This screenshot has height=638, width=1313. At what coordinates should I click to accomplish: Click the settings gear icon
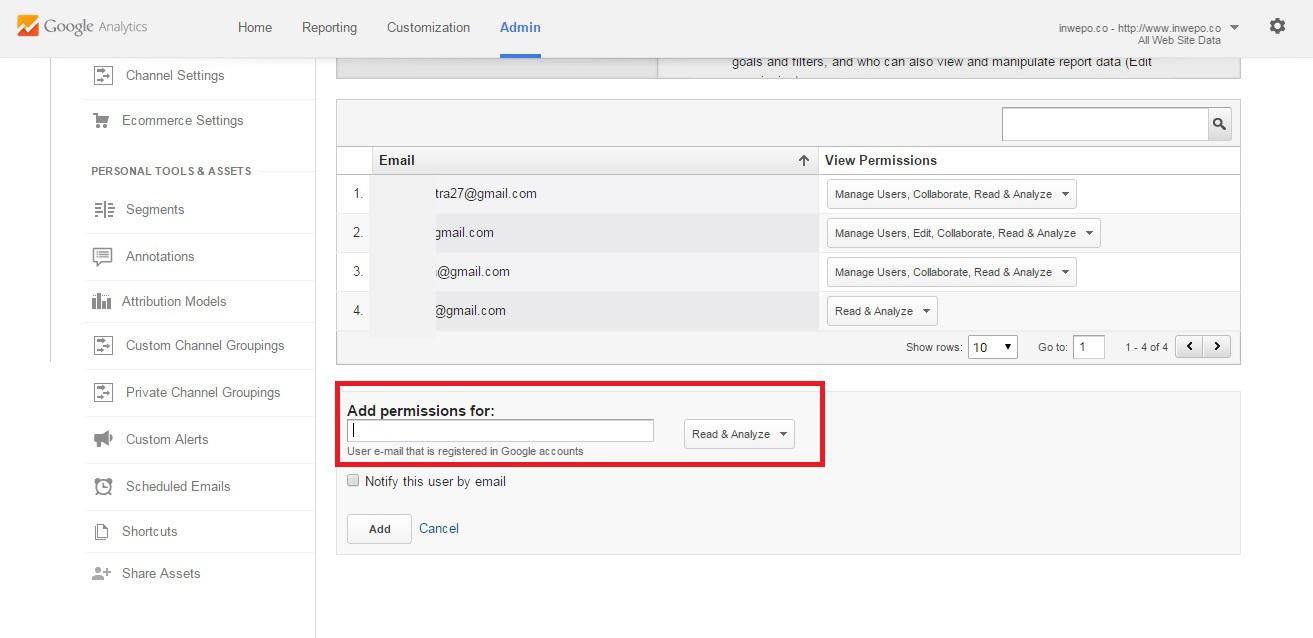pos(1277,27)
